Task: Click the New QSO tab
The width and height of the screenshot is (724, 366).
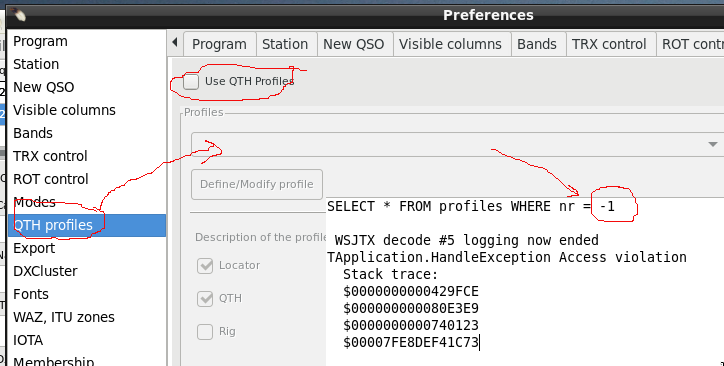Action: point(354,44)
